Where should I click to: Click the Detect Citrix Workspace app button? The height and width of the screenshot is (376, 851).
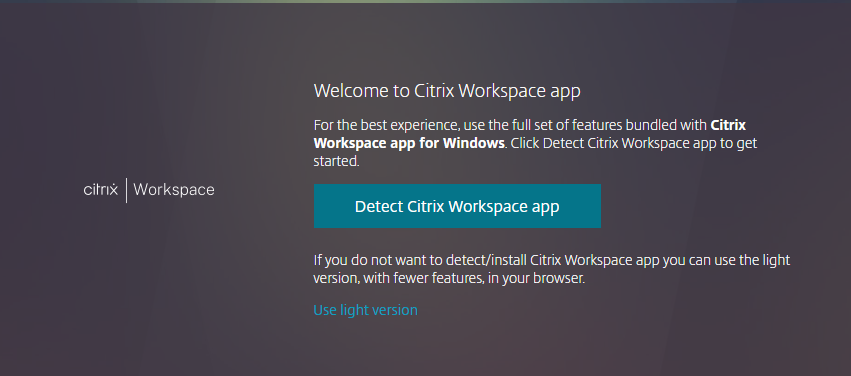tap(457, 206)
